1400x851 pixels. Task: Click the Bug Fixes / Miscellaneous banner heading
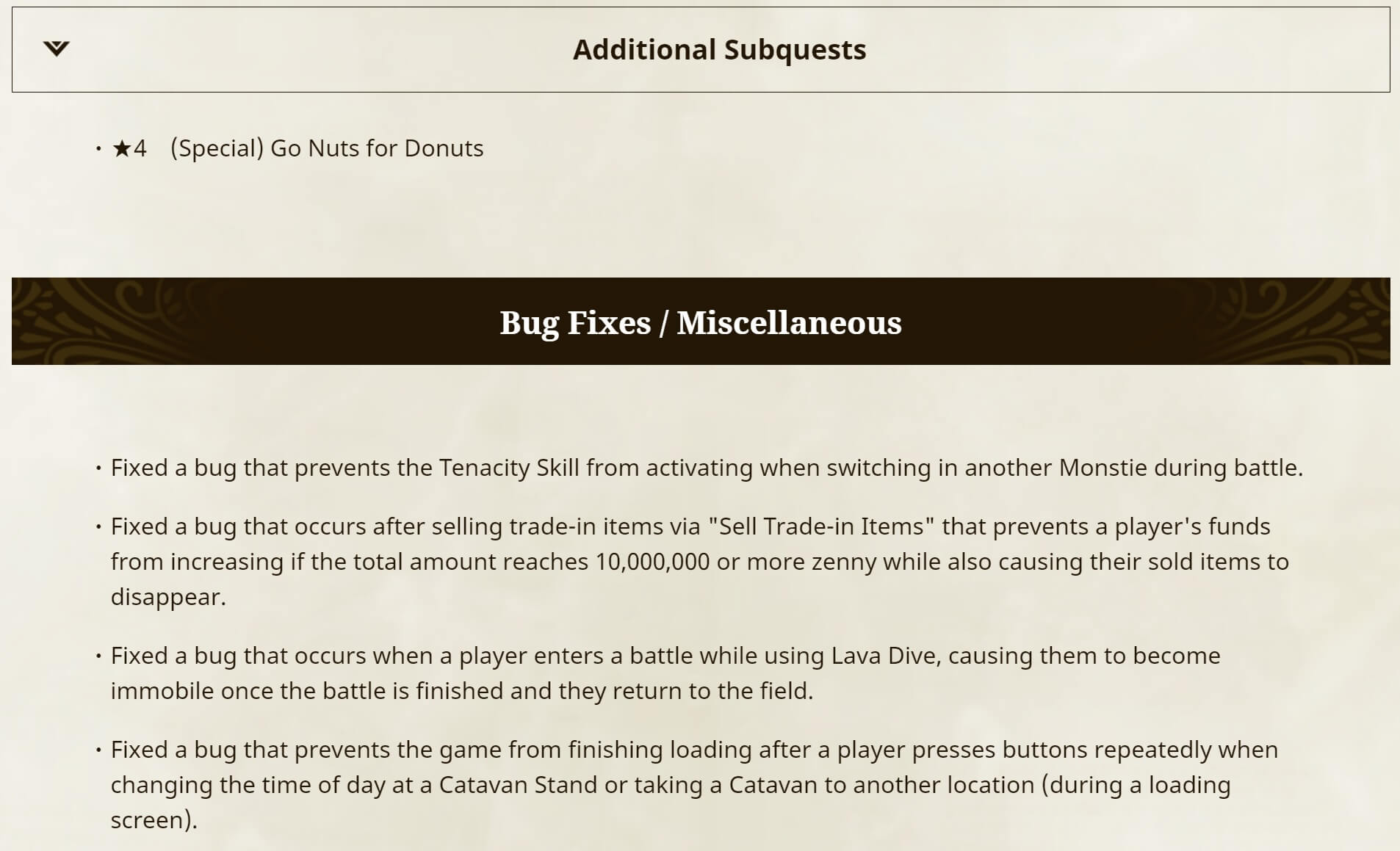click(x=700, y=322)
